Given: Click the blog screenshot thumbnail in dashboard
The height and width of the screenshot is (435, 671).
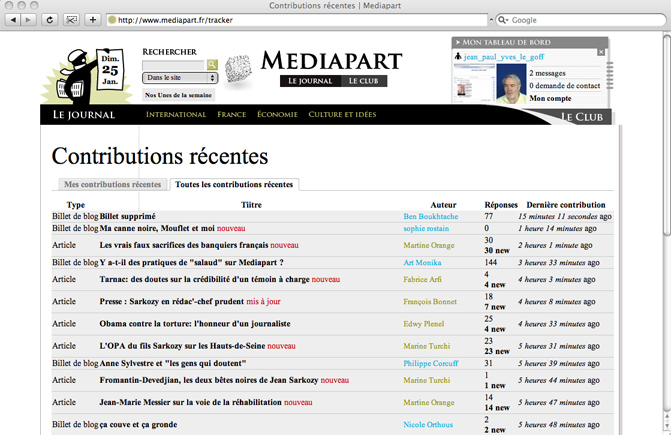Looking at the screenshot, I should [474, 83].
